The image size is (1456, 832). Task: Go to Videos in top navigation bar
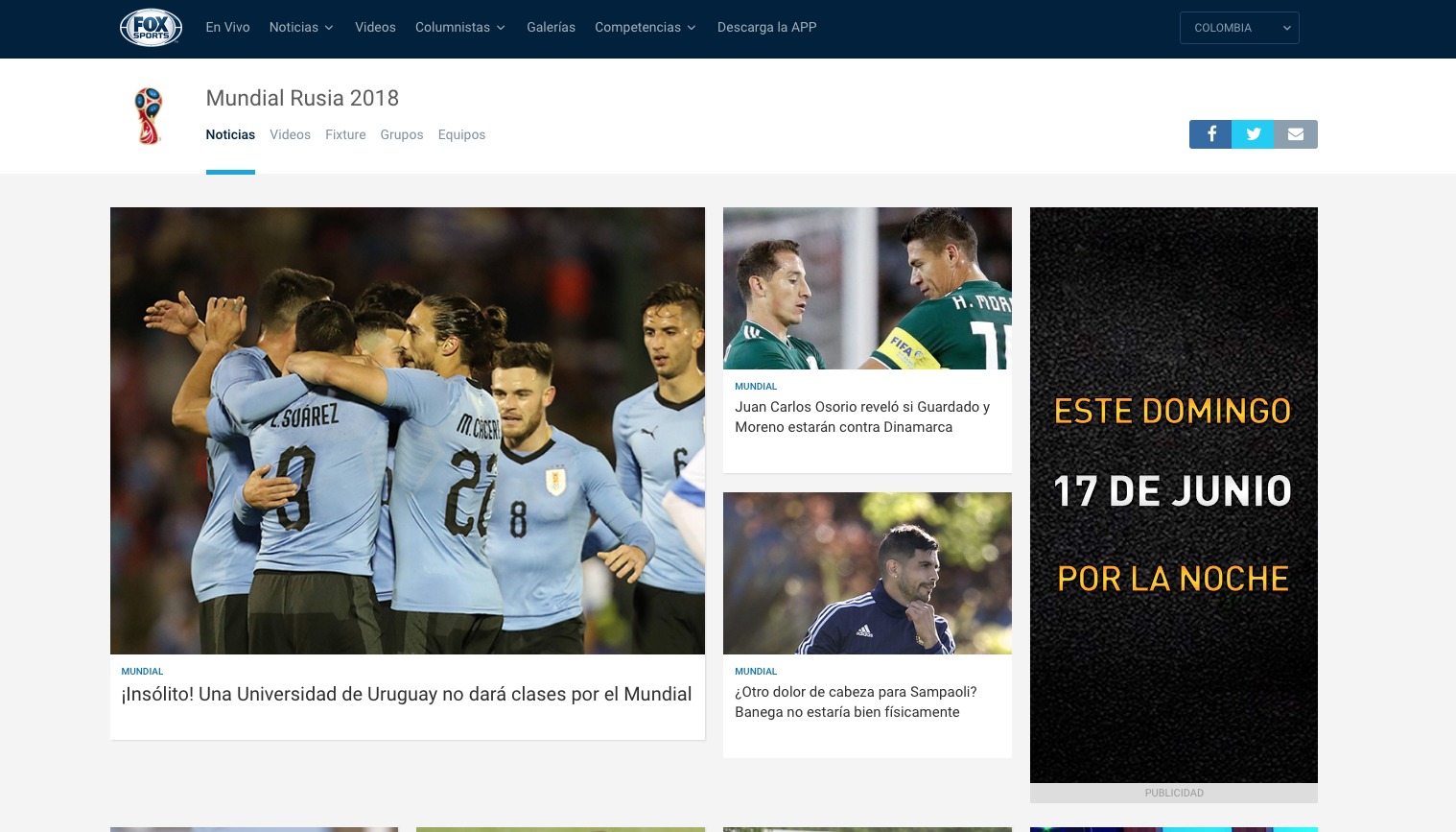point(375,27)
